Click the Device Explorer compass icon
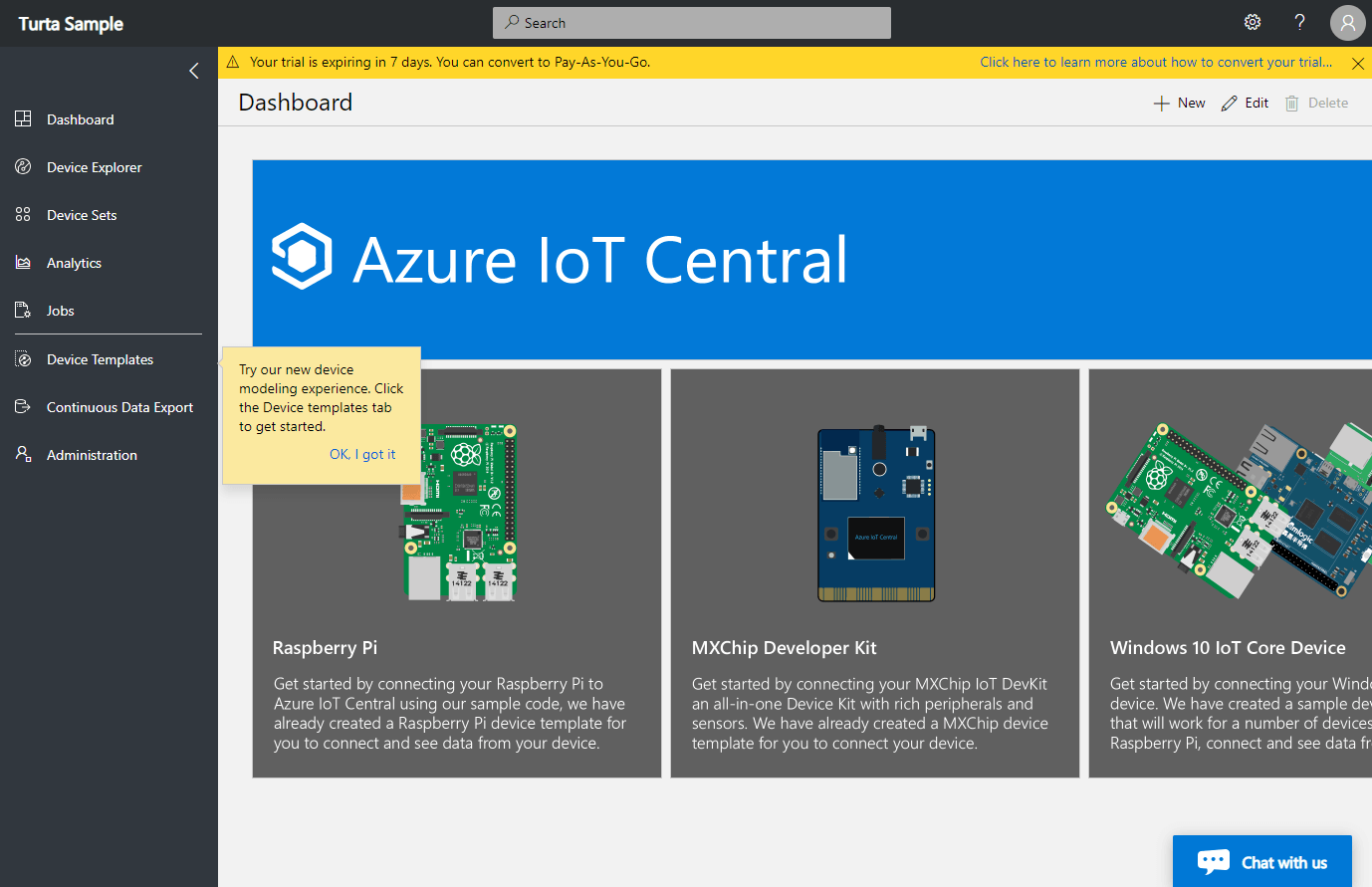The image size is (1372, 887). [23, 167]
